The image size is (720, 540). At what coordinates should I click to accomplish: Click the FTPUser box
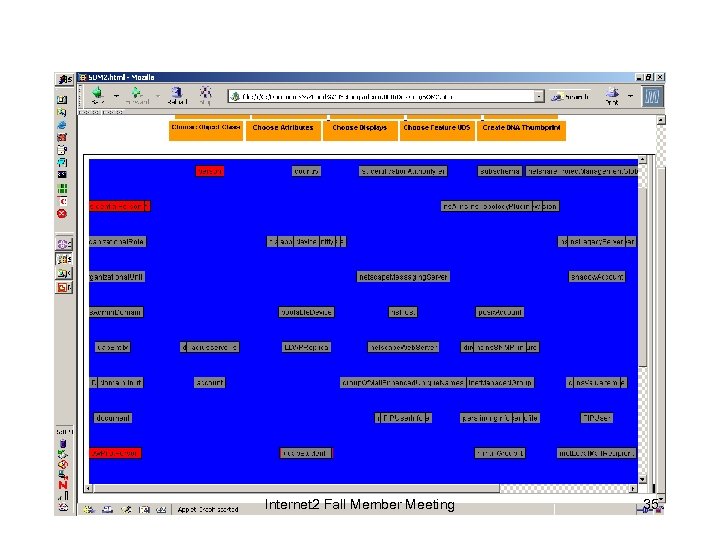[596, 418]
